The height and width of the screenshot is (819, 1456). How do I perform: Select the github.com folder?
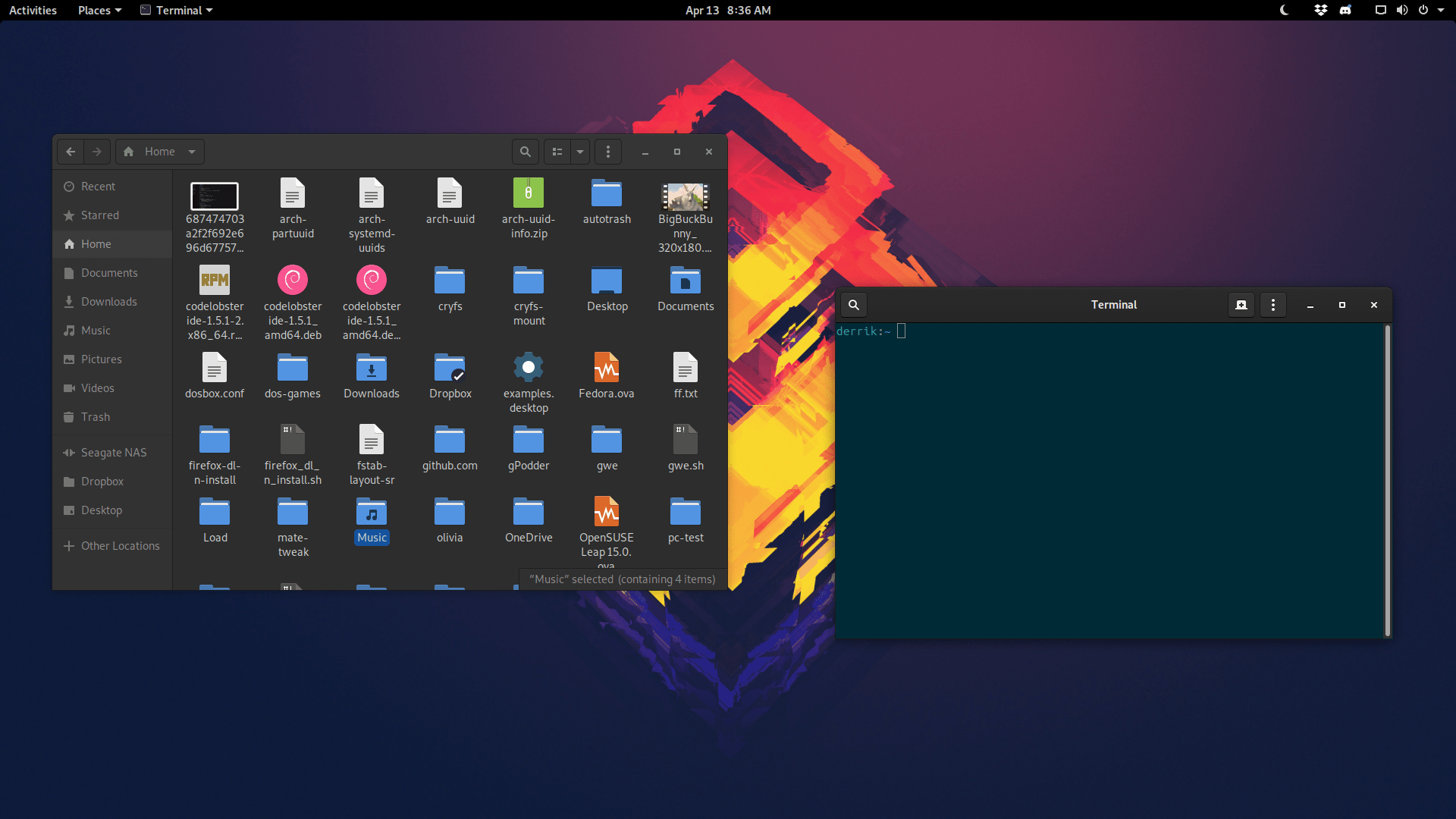(x=450, y=440)
